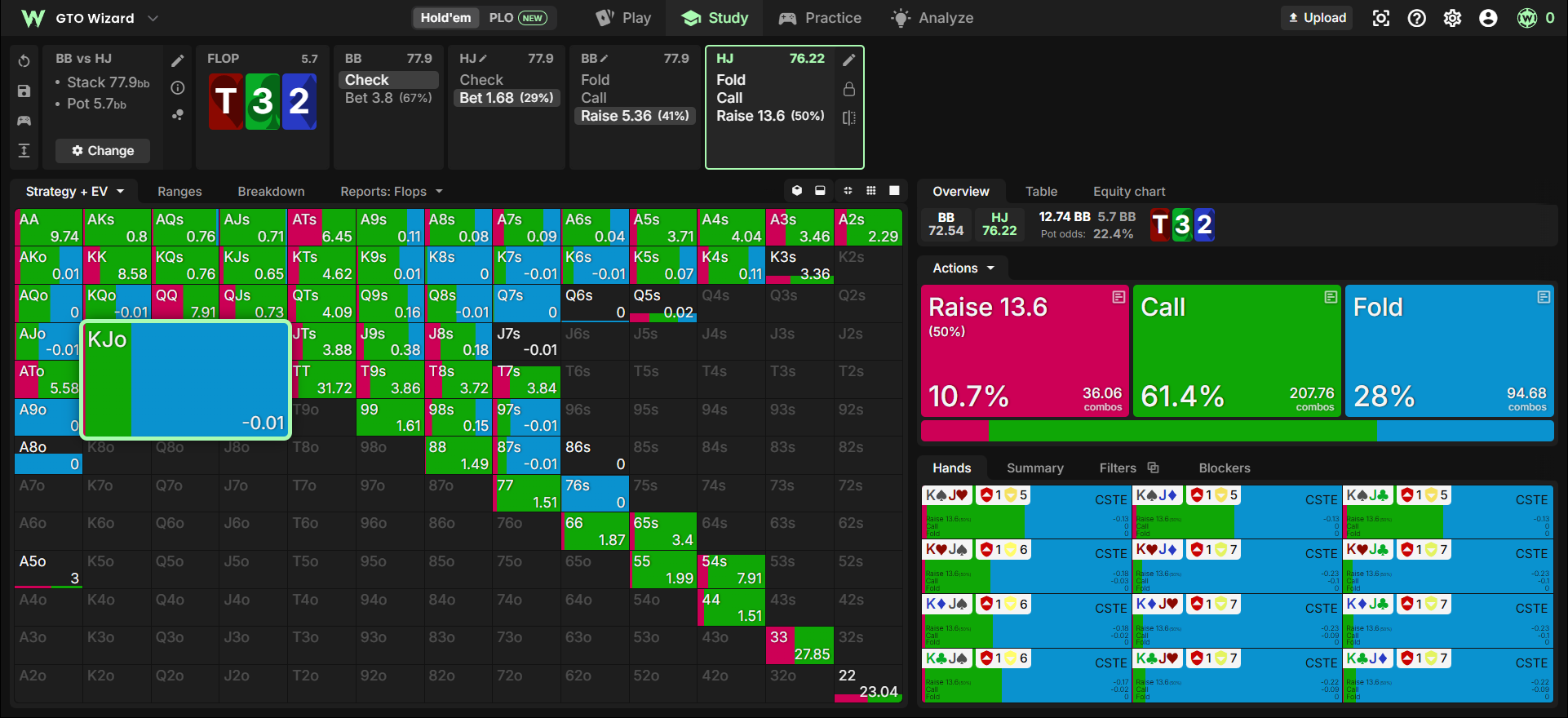Screen dimensions: 1568x718
Task: Switch game type to PLO
Action: click(517, 18)
